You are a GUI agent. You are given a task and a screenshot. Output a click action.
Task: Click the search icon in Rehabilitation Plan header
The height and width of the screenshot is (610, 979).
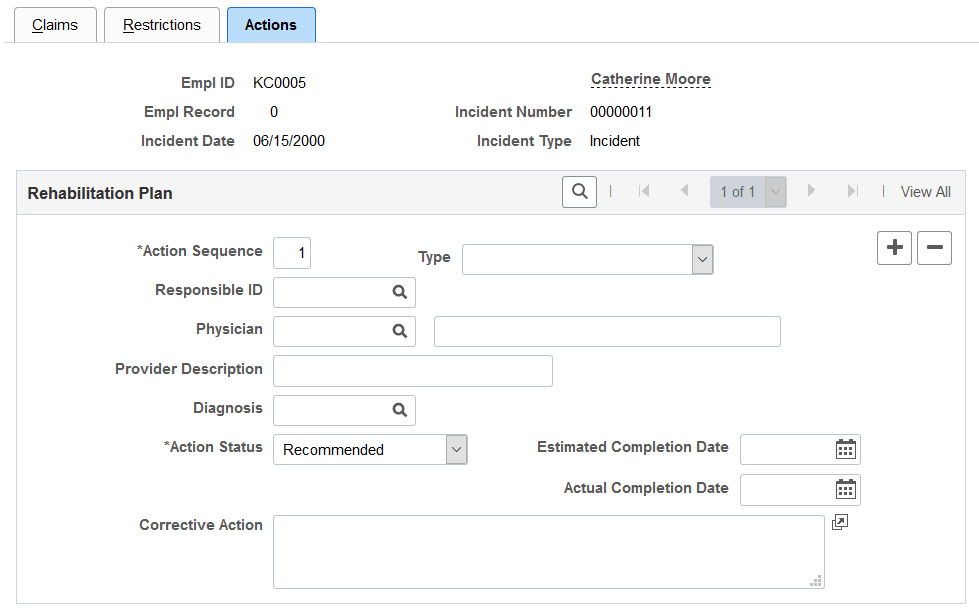click(579, 191)
